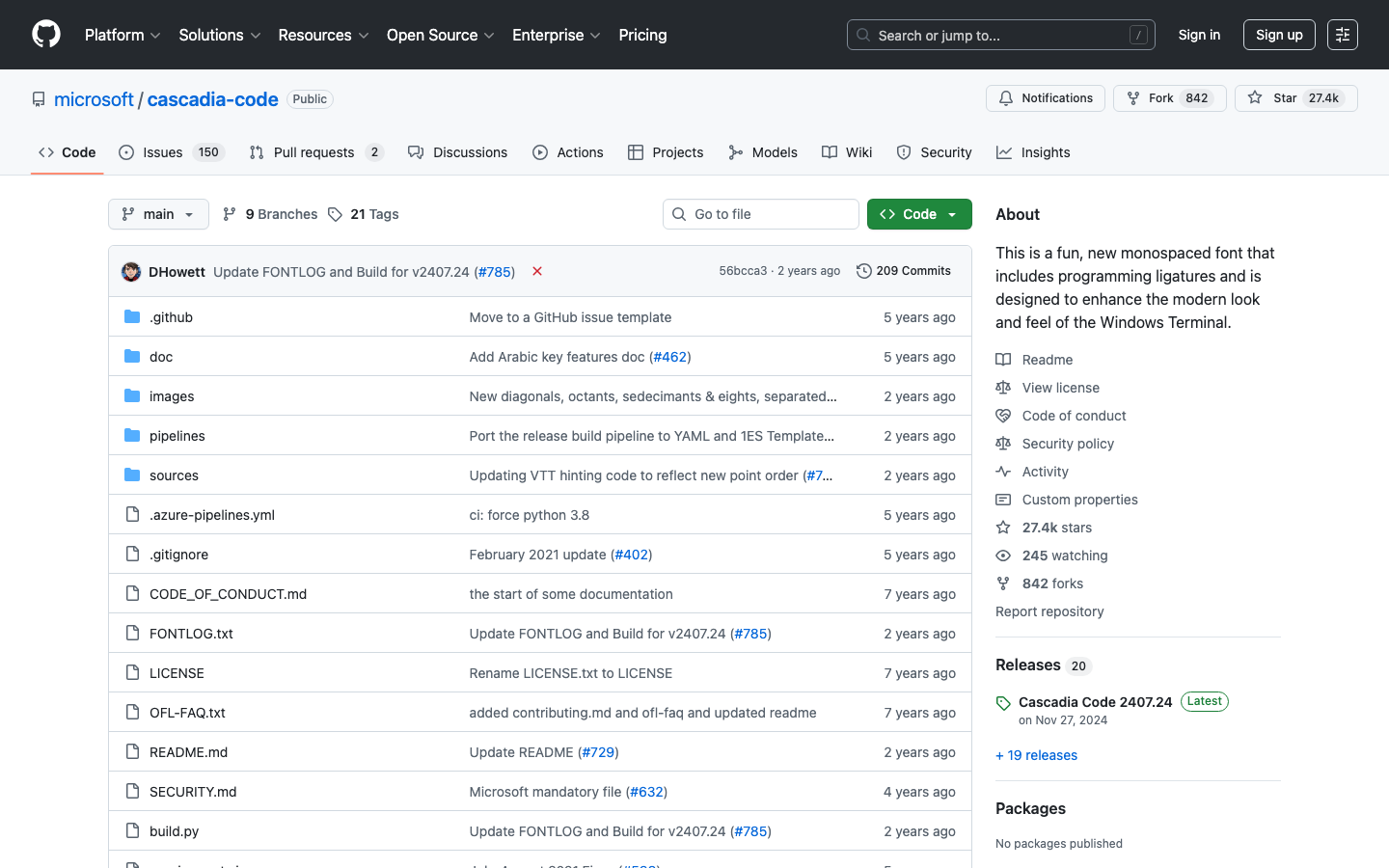Open the main branch dropdown
Viewport: 1389px width, 868px height.
[x=158, y=214]
